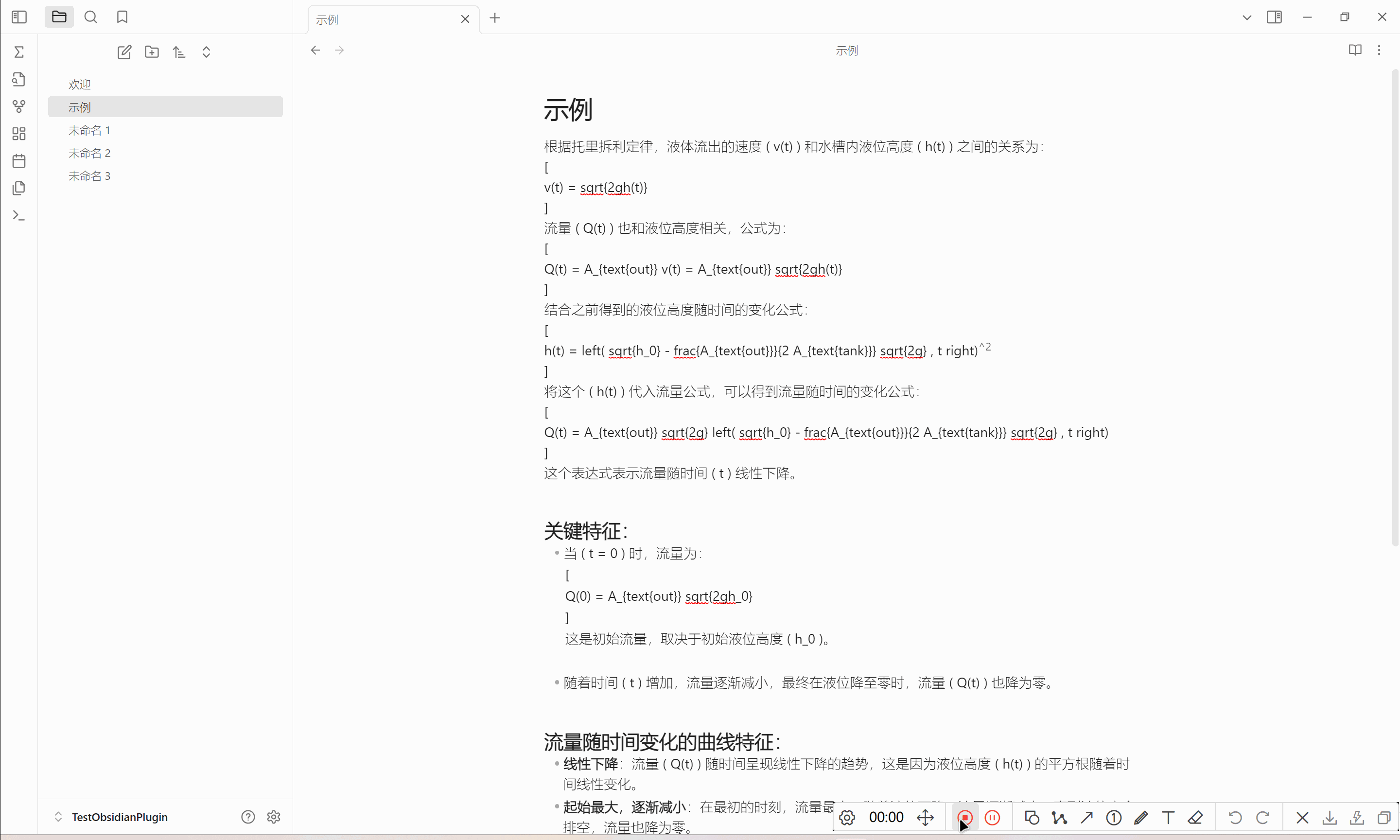
Task: Pick the eraser annotation tool
Action: coord(1195,817)
